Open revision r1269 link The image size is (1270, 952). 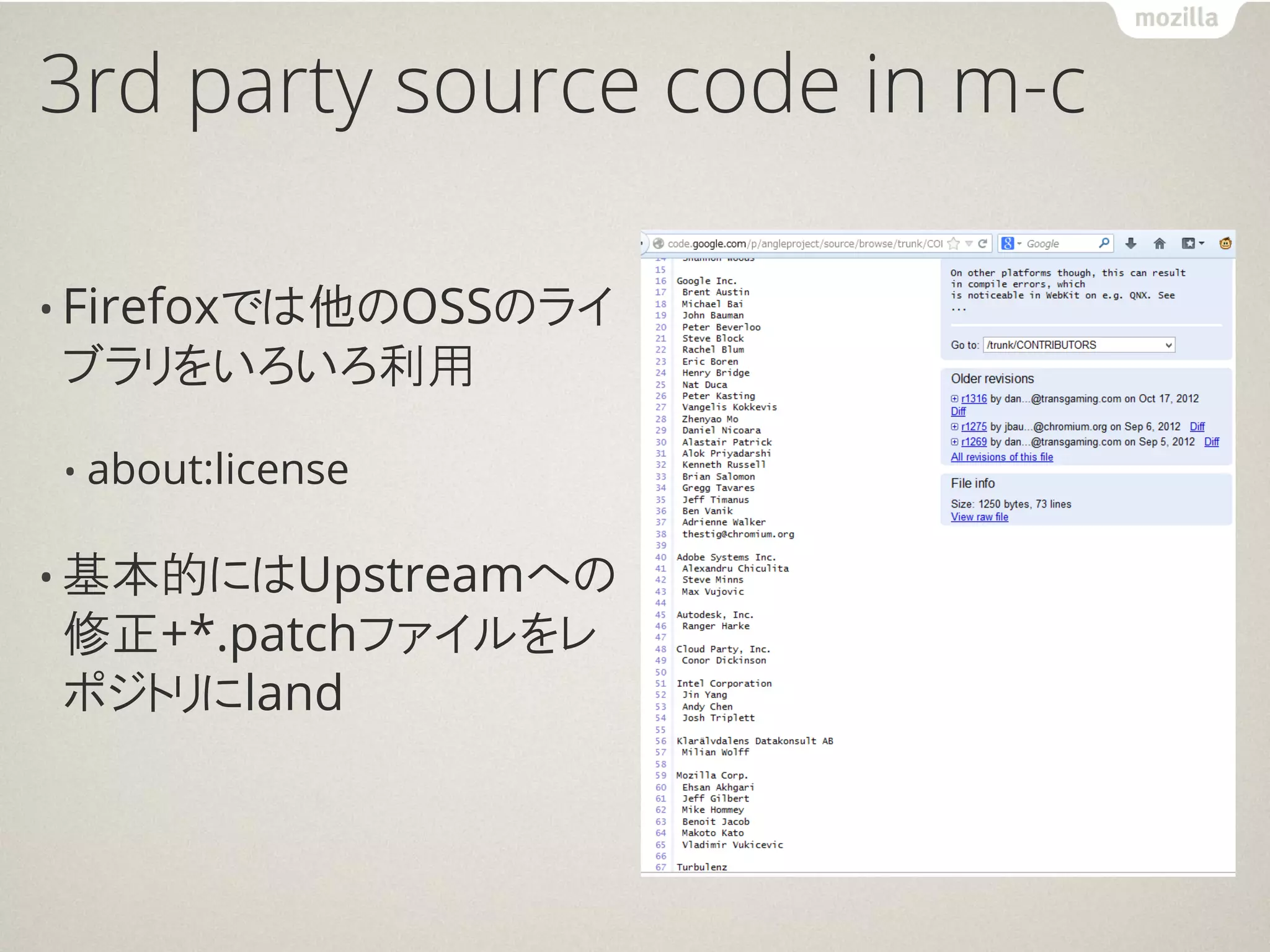974,442
